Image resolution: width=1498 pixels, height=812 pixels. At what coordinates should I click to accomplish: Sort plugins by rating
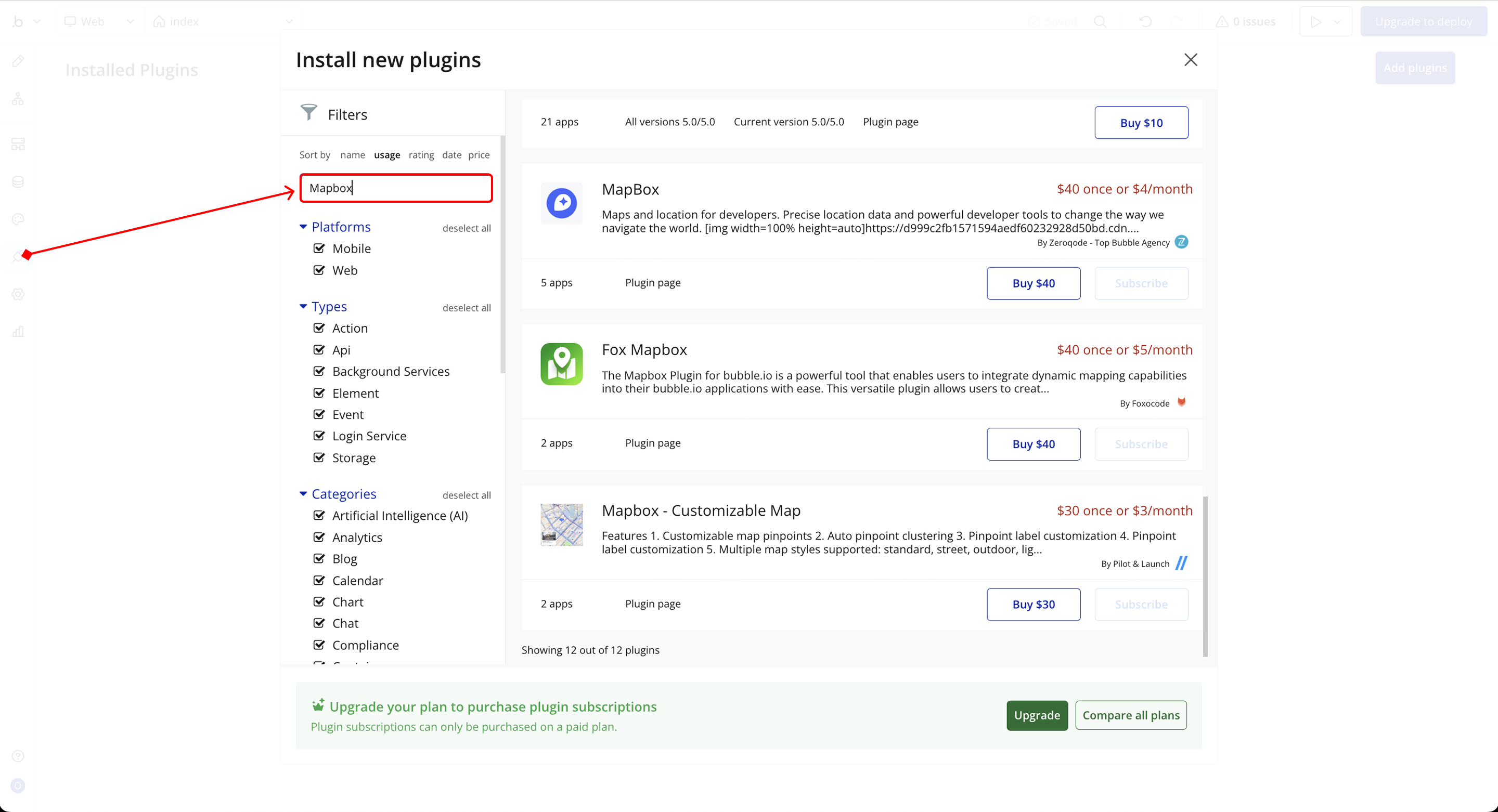(x=421, y=154)
